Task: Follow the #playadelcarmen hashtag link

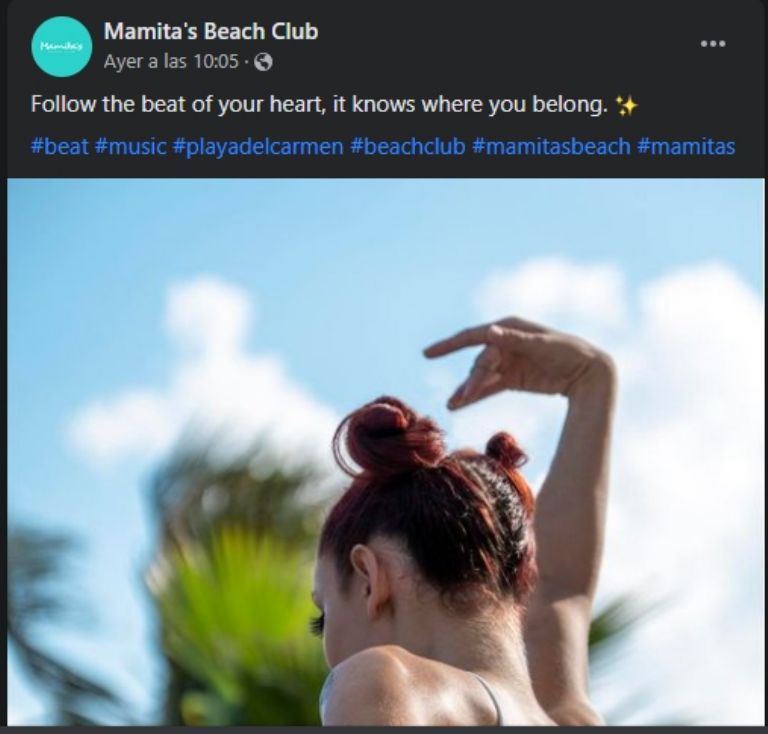Action: (x=258, y=146)
